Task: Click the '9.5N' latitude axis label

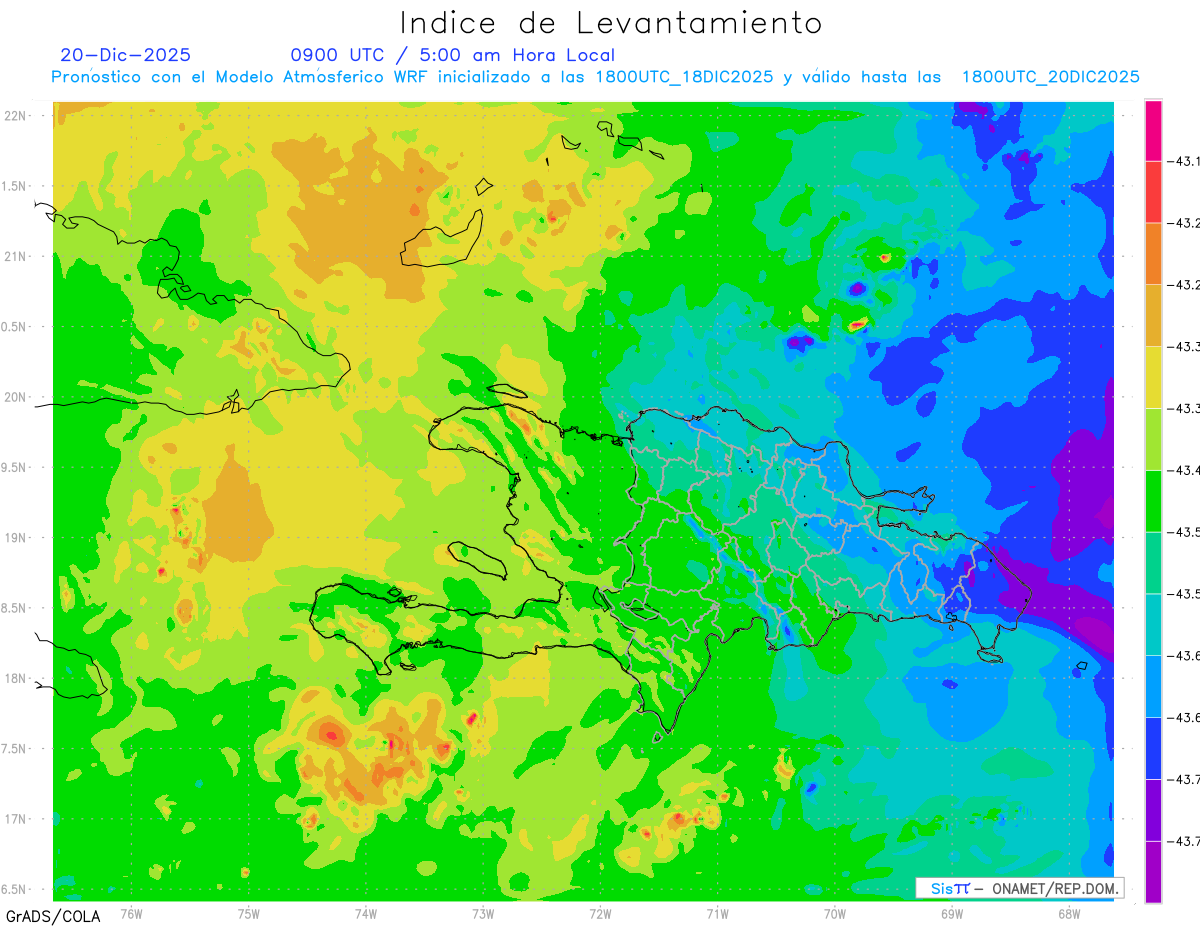Action: [x=15, y=468]
